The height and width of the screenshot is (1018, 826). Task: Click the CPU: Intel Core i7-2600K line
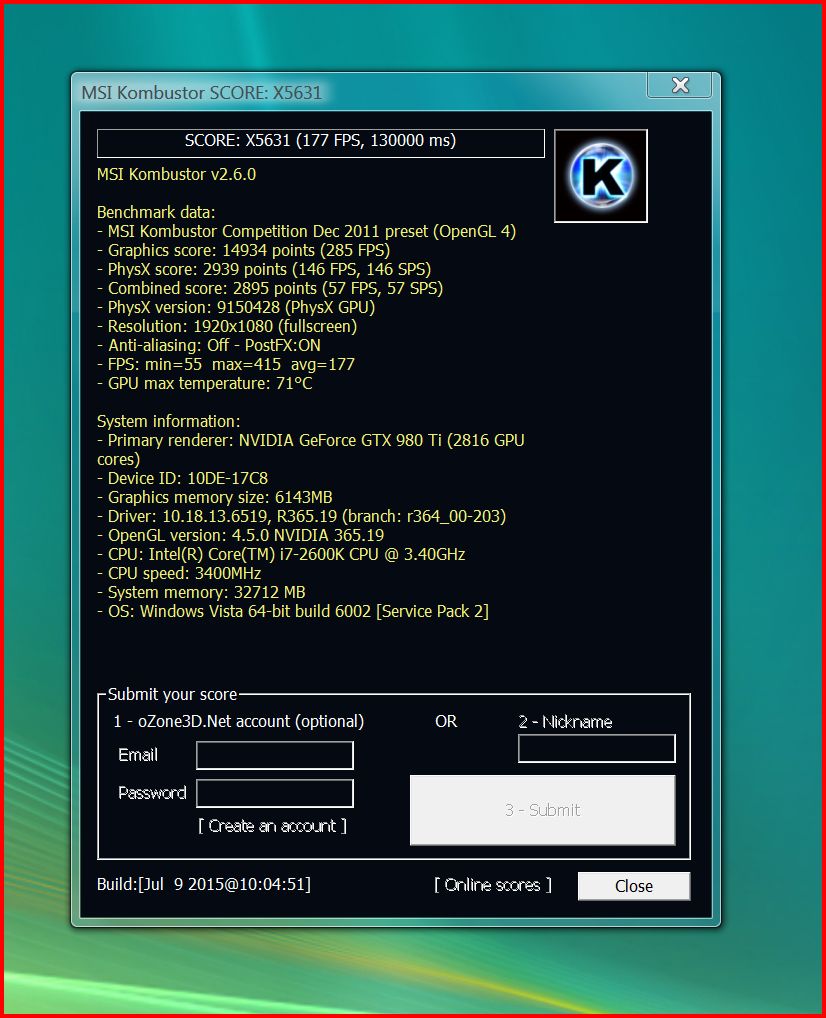(x=281, y=554)
